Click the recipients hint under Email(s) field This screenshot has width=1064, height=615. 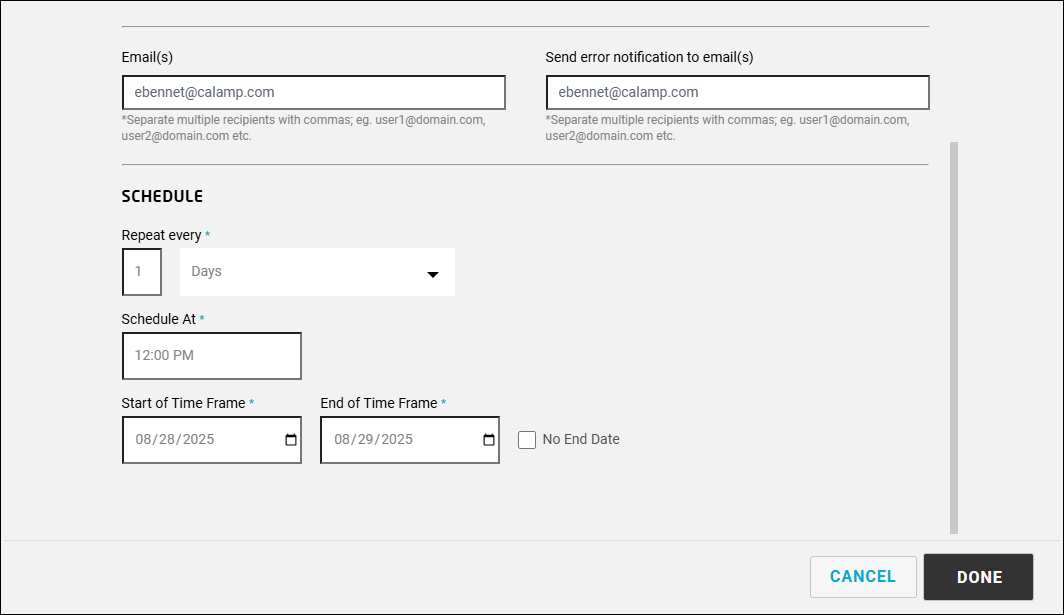(303, 128)
